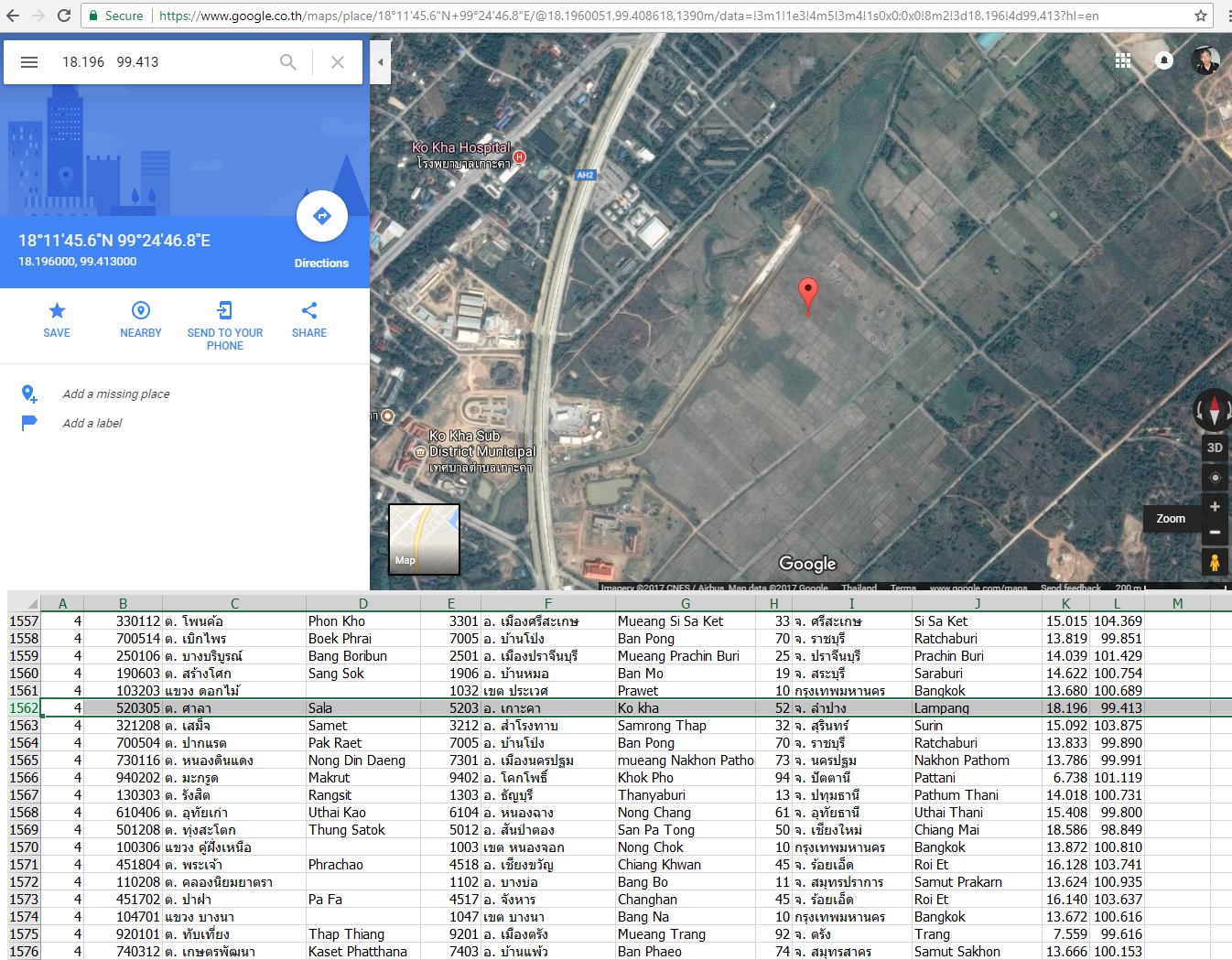Select column M header in spreadsheet
This screenshot has width=1232, height=960.
tap(1177, 603)
